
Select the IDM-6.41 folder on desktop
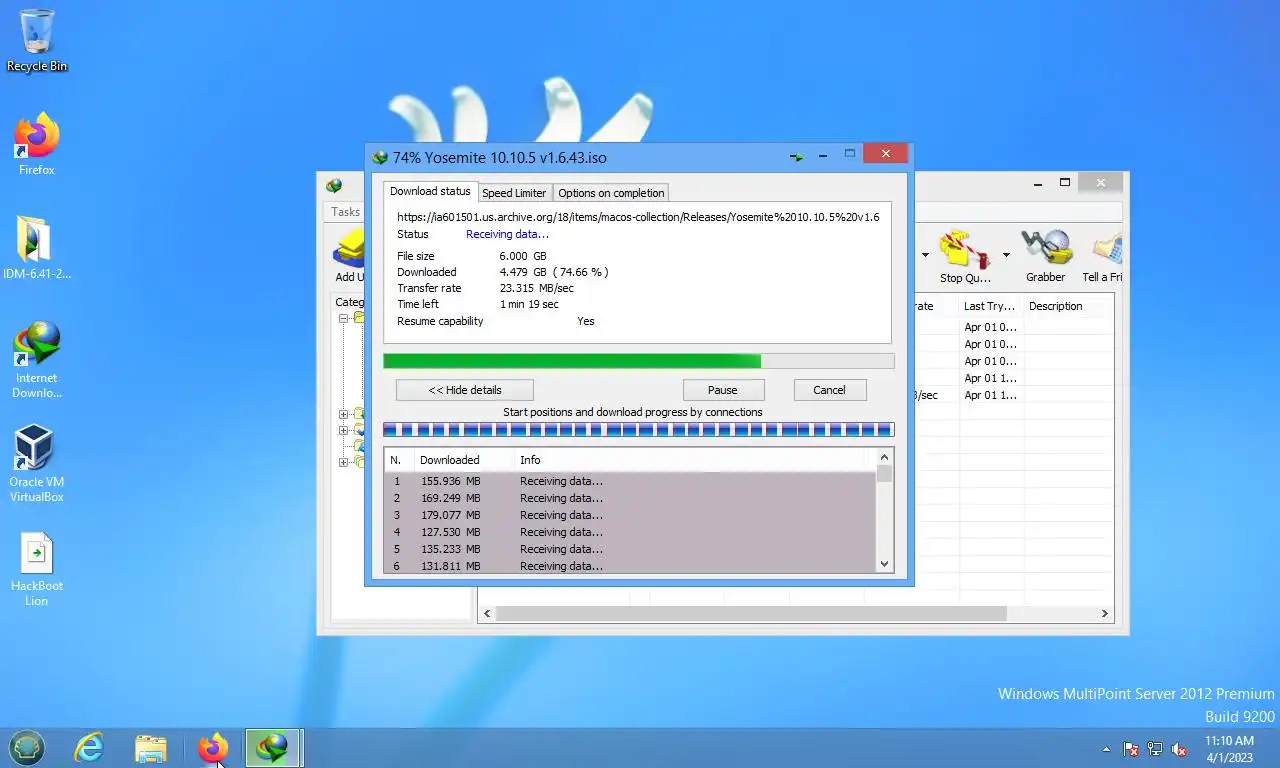pos(36,248)
